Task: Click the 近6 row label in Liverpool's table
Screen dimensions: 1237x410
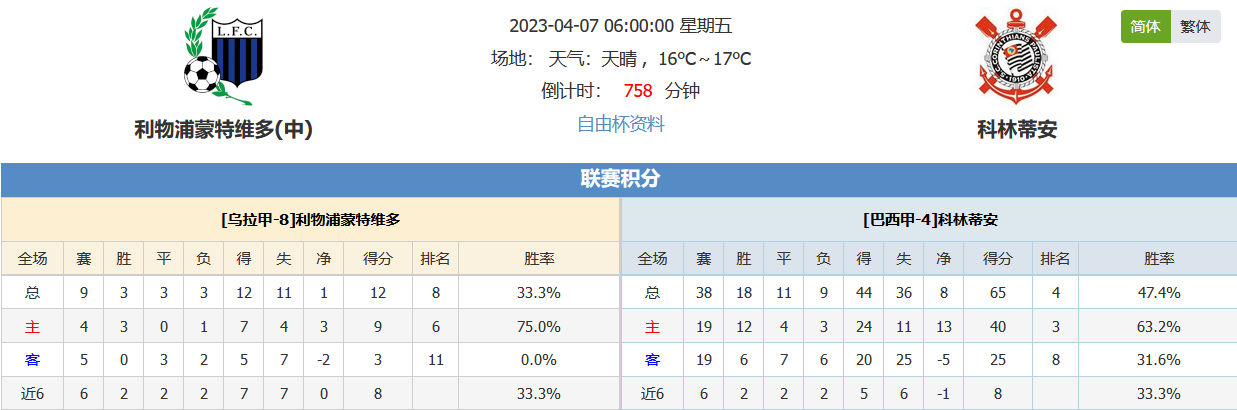Action: (32, 394)
